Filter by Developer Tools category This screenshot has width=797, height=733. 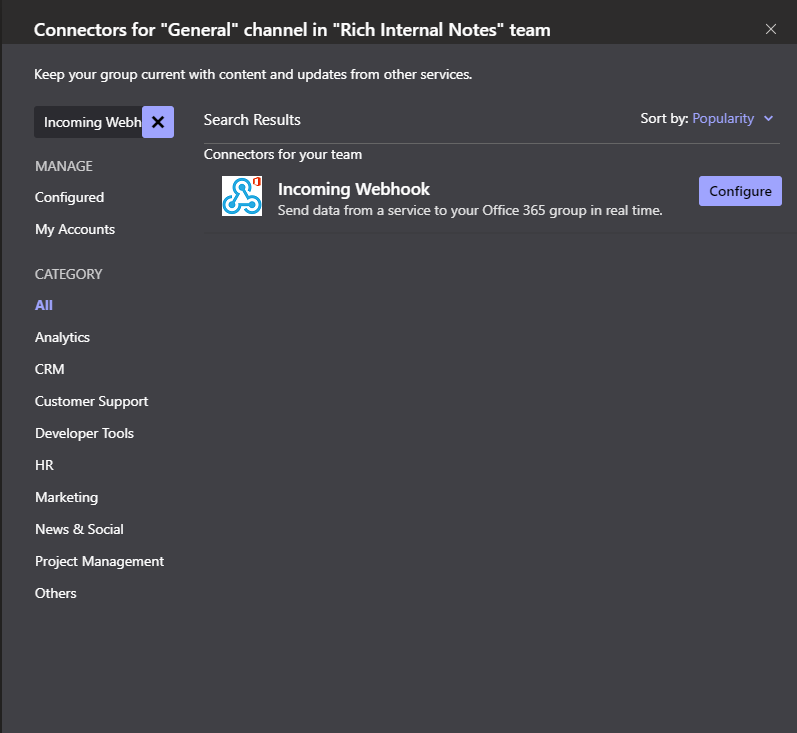click(84, 433)
